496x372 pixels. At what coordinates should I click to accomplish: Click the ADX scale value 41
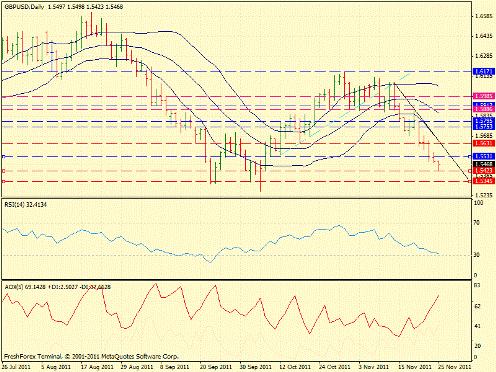coord(477,326)
